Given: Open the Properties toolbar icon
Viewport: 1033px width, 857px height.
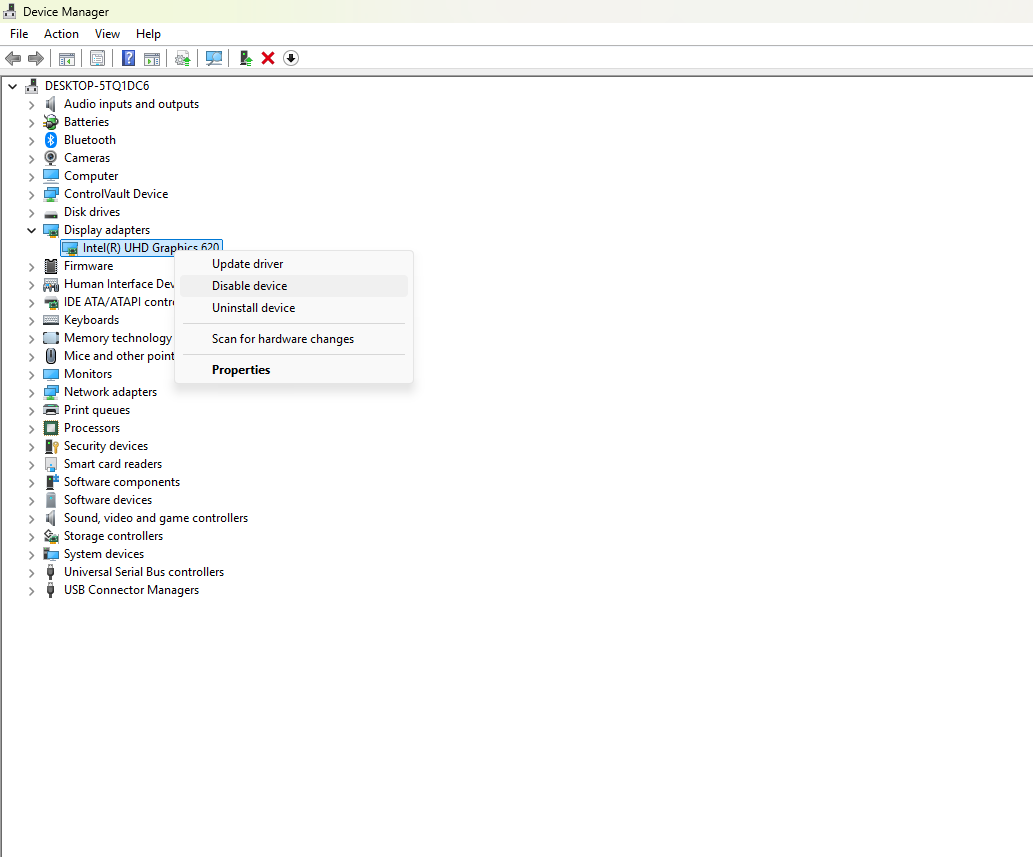Looking at the screenshot, I should pos(98,59).
